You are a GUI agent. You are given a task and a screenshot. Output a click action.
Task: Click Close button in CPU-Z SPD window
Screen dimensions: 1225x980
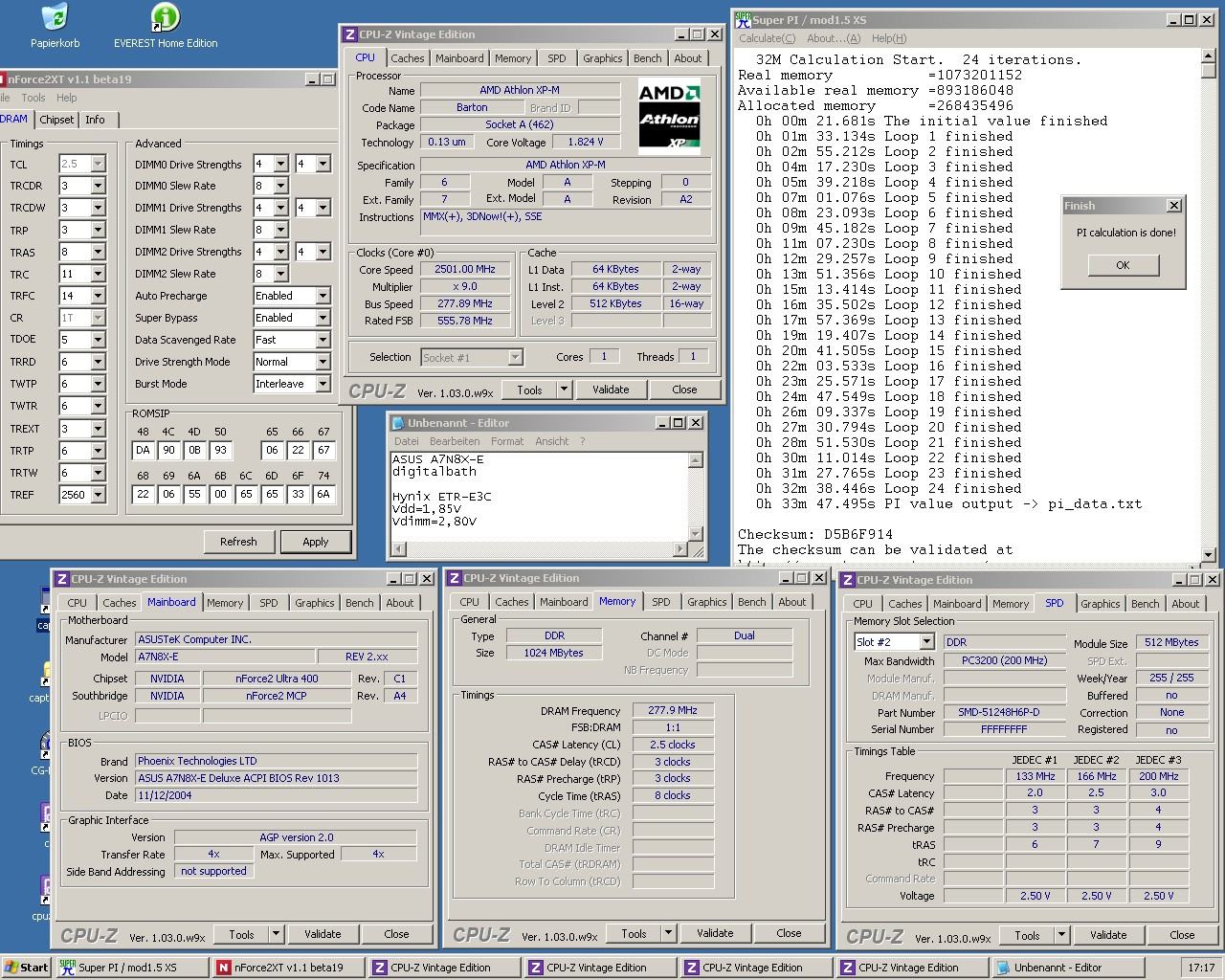point(1182,935)
